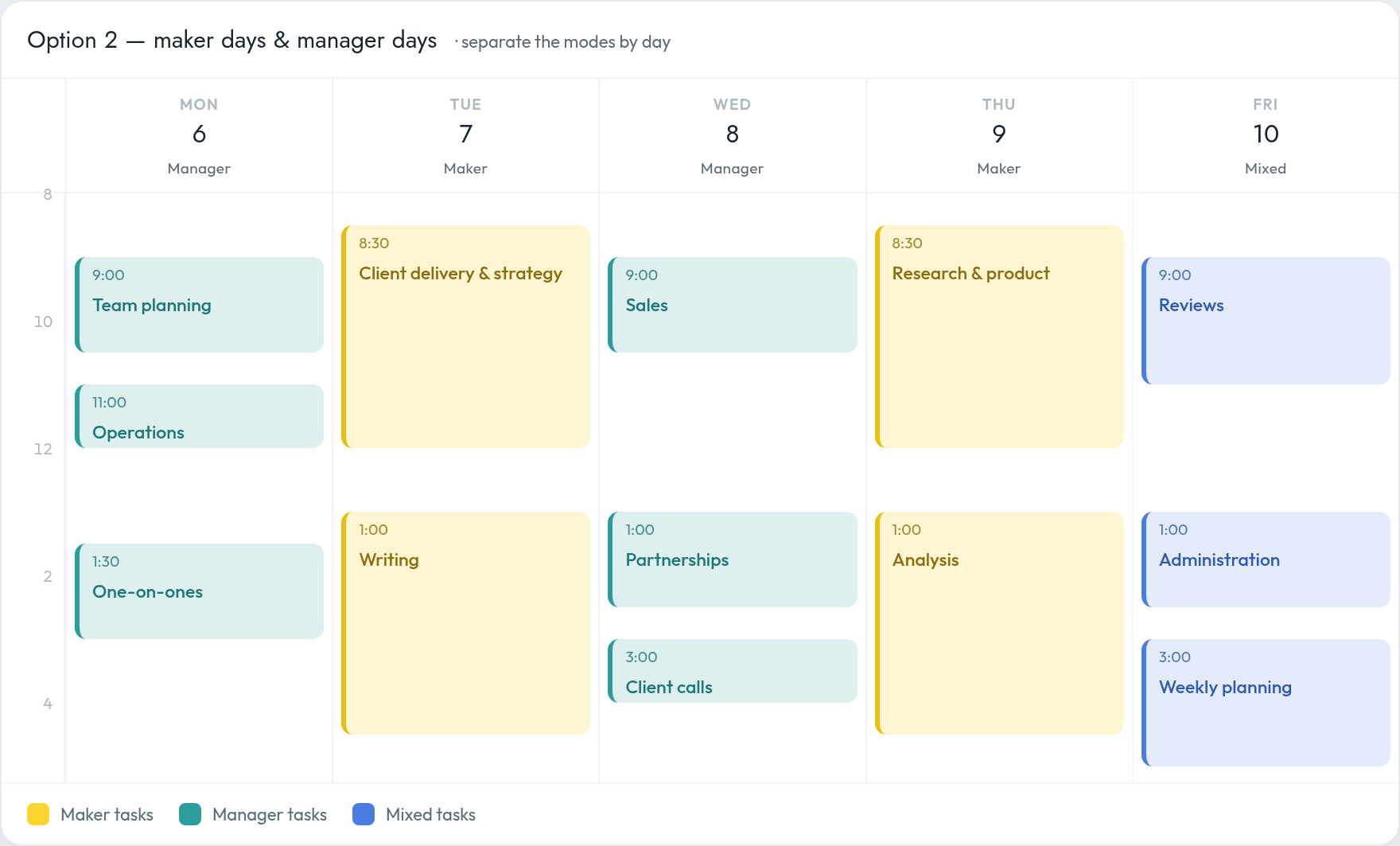Click the blue Mixed tasks legend swatch
Viewport: 1400px width, 846px height.
[364, 814]
